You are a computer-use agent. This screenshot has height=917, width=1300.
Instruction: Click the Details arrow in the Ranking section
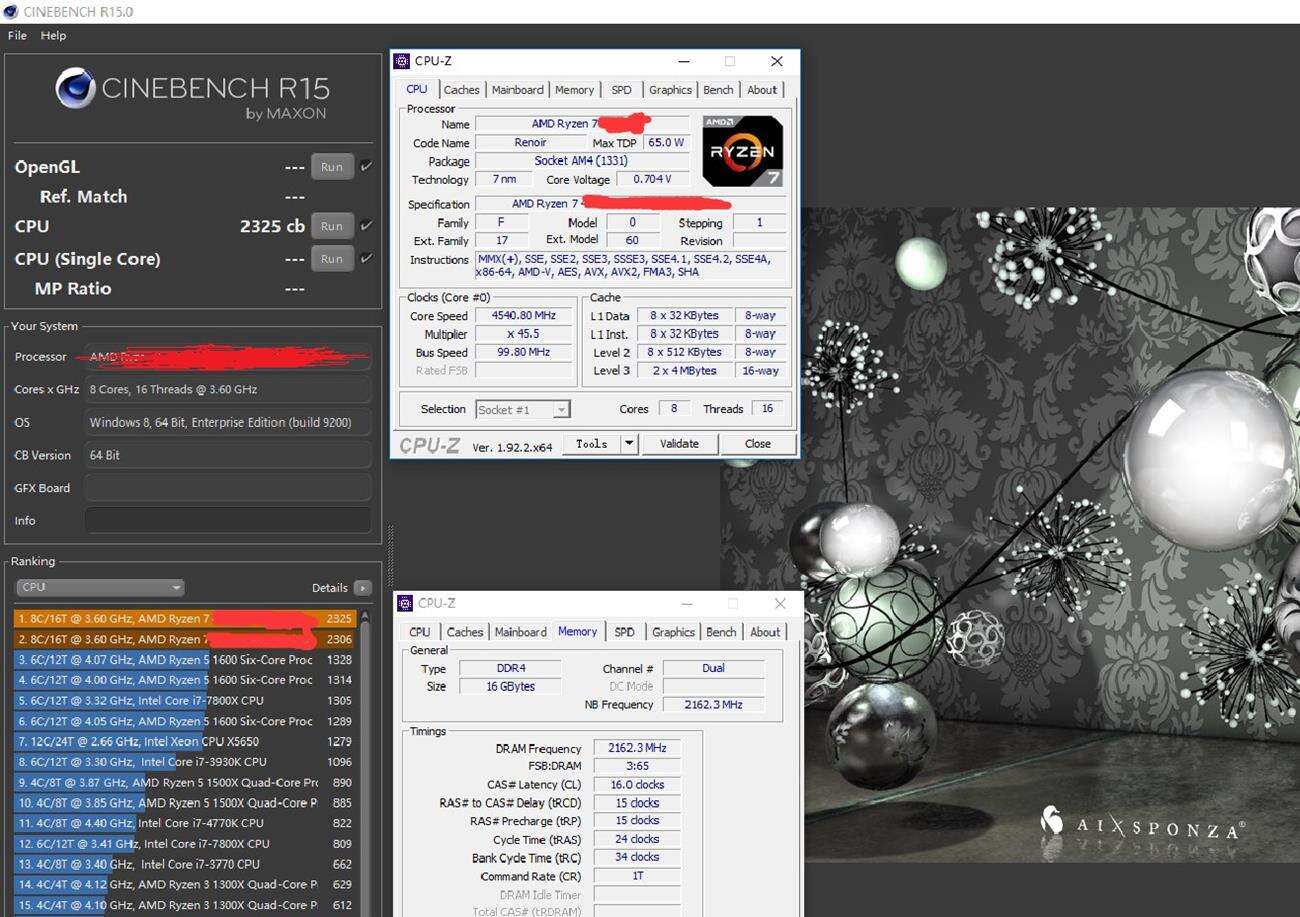[x=362, y=588]
